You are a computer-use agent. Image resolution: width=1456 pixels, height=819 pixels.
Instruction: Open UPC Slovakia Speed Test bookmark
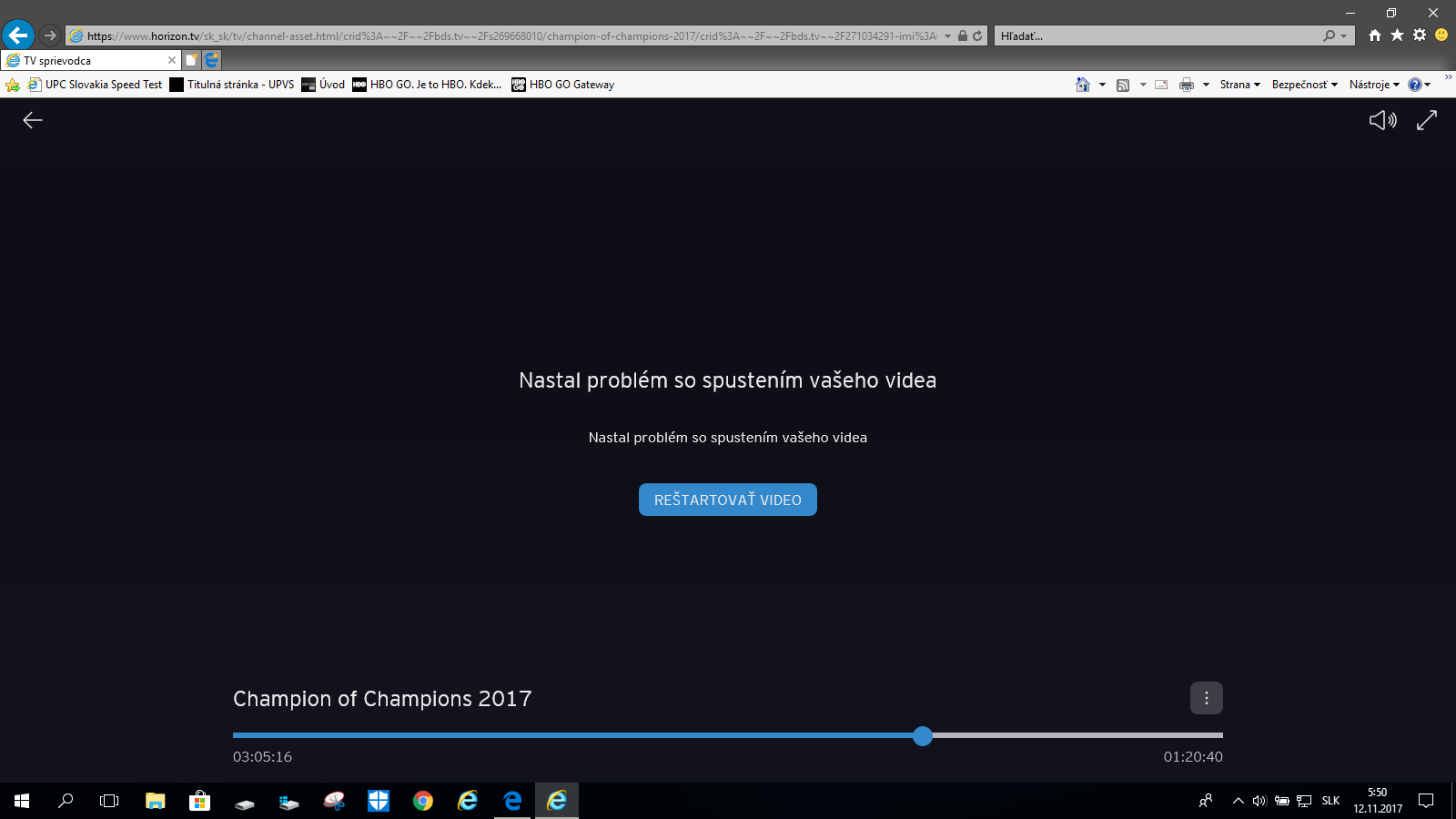click(x=96, y=85)
